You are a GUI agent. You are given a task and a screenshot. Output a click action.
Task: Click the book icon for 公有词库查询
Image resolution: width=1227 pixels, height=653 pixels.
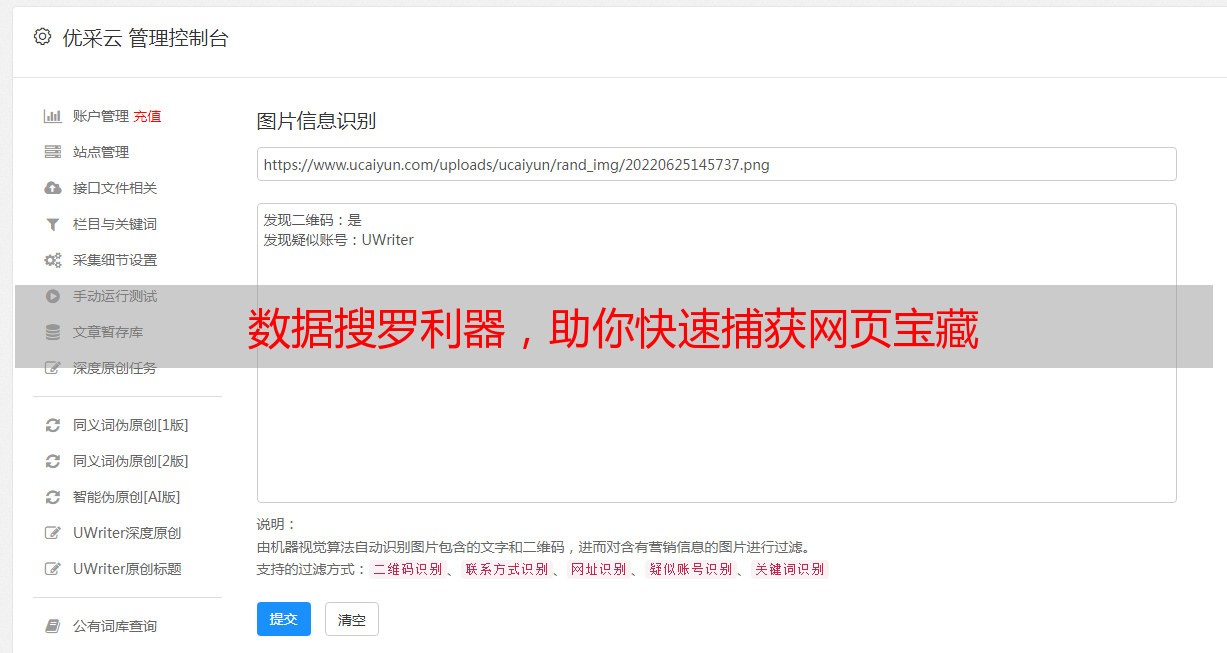(x=53, y=626)
